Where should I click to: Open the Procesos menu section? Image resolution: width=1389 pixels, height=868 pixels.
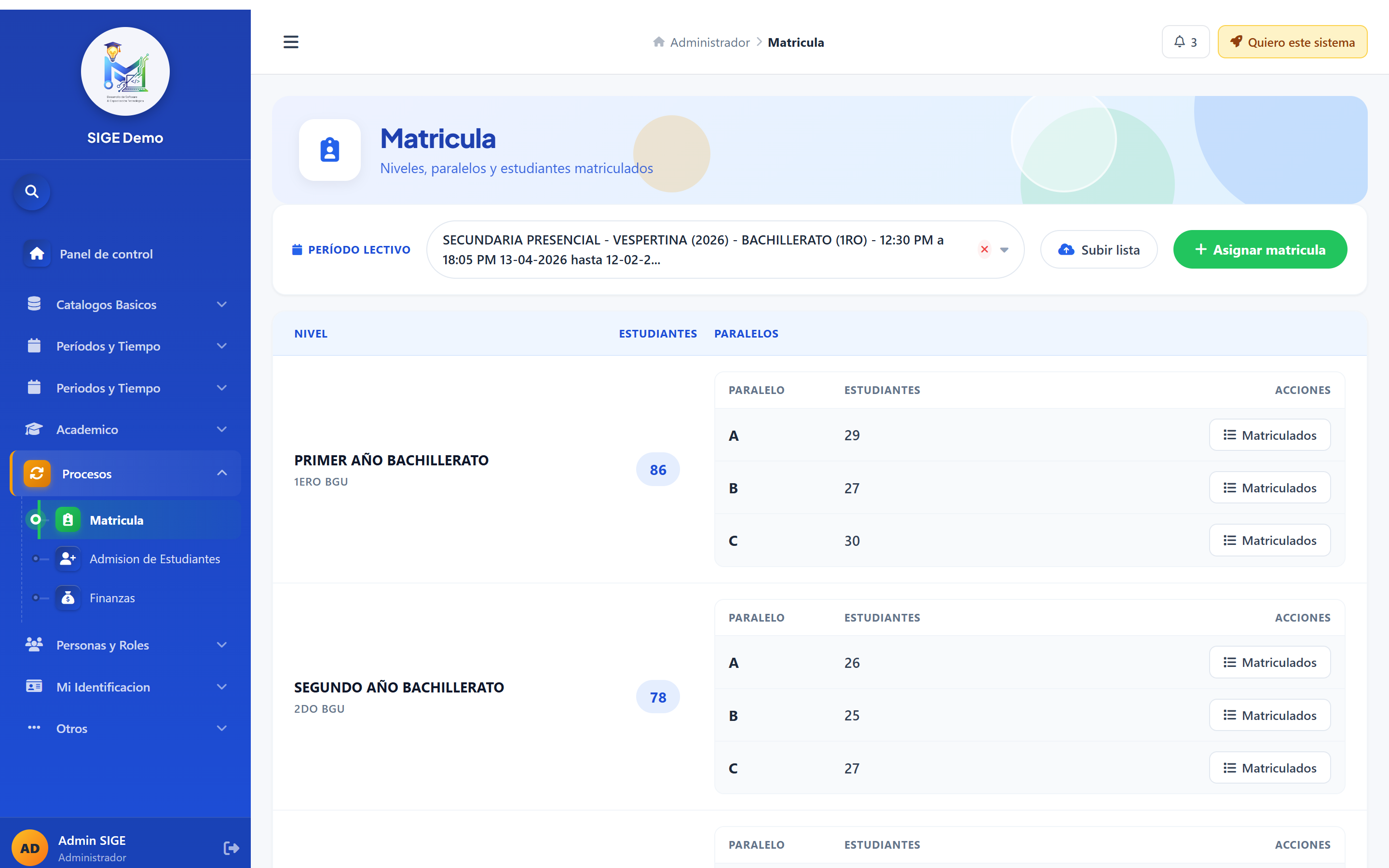pos(125,474)
